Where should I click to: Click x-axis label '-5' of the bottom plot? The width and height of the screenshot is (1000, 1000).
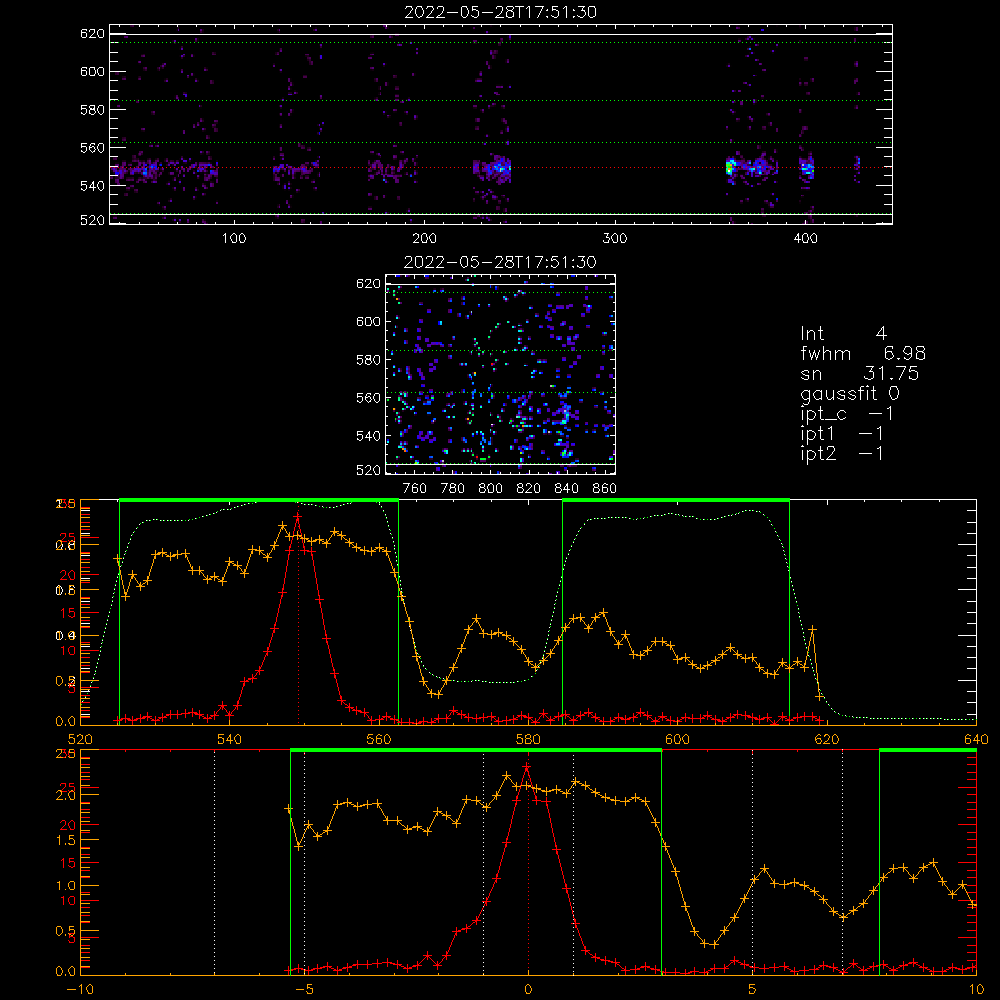pos(304,990)
